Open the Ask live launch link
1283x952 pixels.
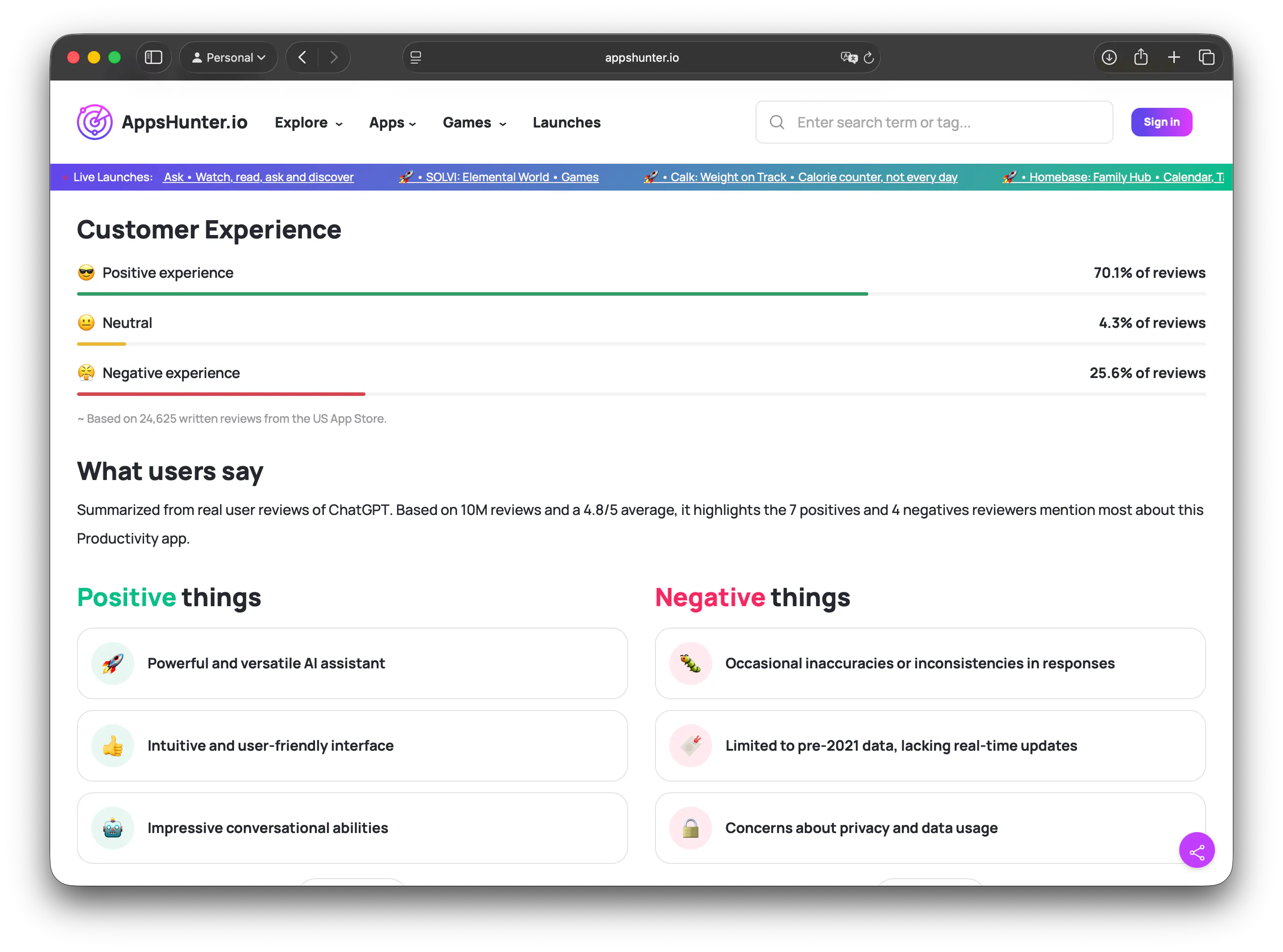pyautogui.click(x=258, y=177)
